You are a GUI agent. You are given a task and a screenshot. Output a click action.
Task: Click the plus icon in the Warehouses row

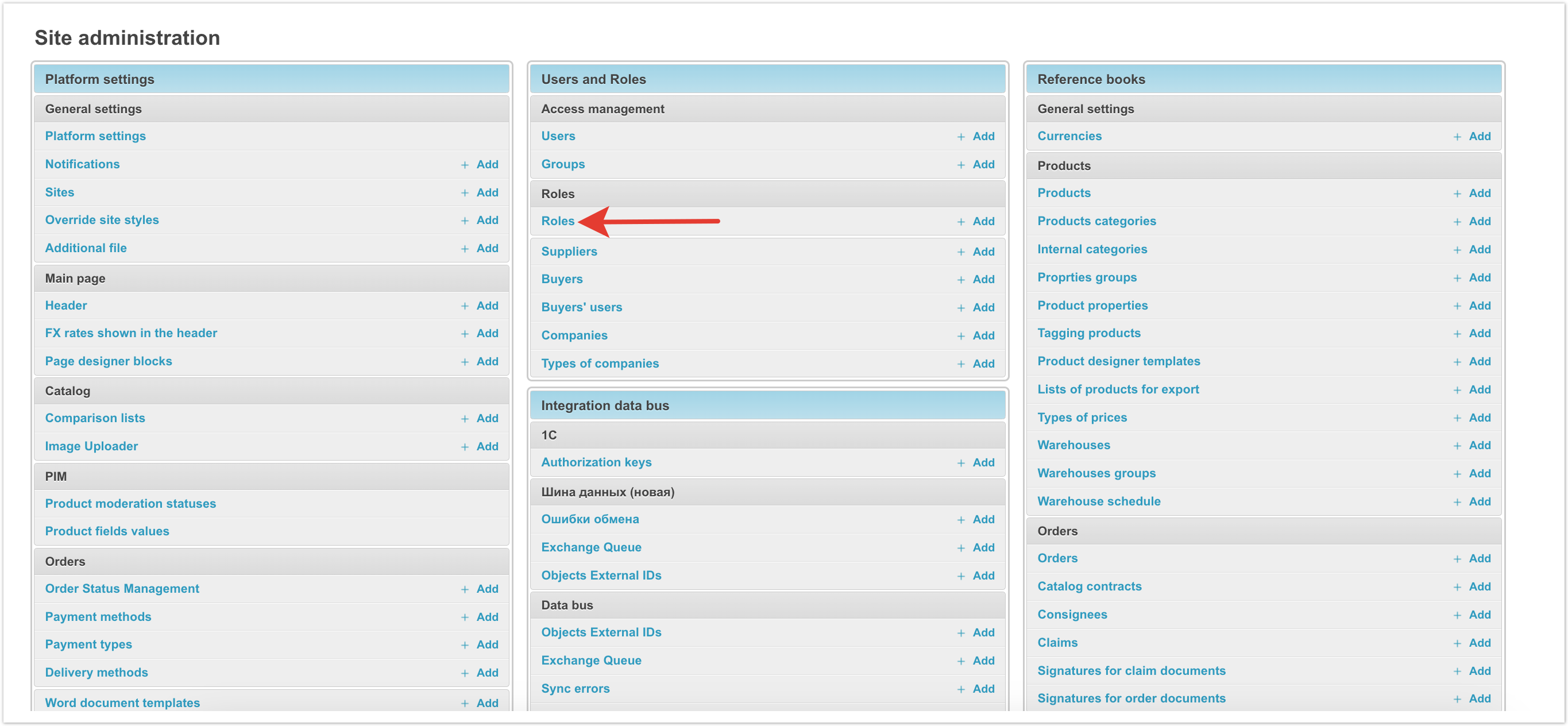(1457, 446)
